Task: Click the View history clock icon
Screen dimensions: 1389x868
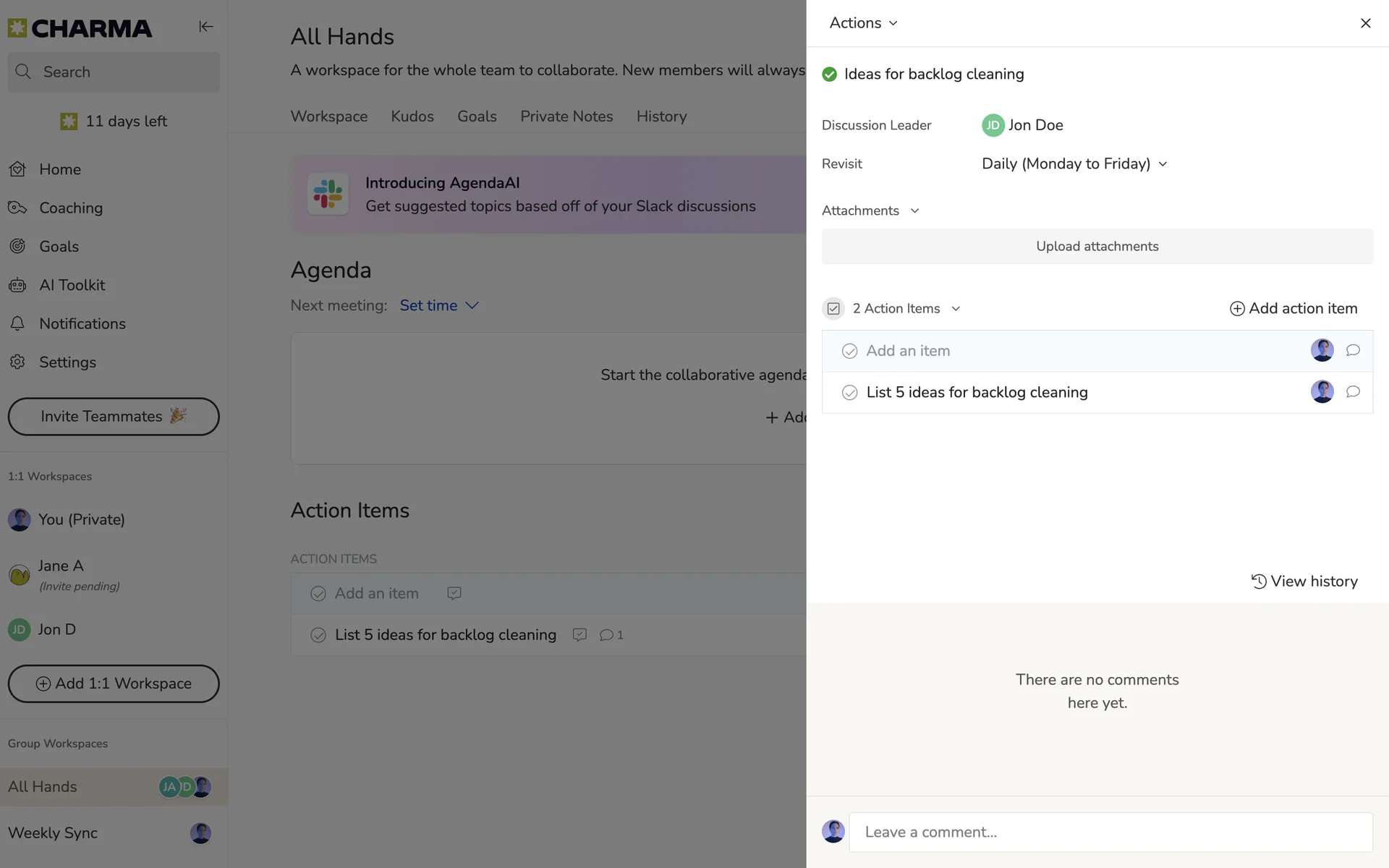Action: [1259, 582]
